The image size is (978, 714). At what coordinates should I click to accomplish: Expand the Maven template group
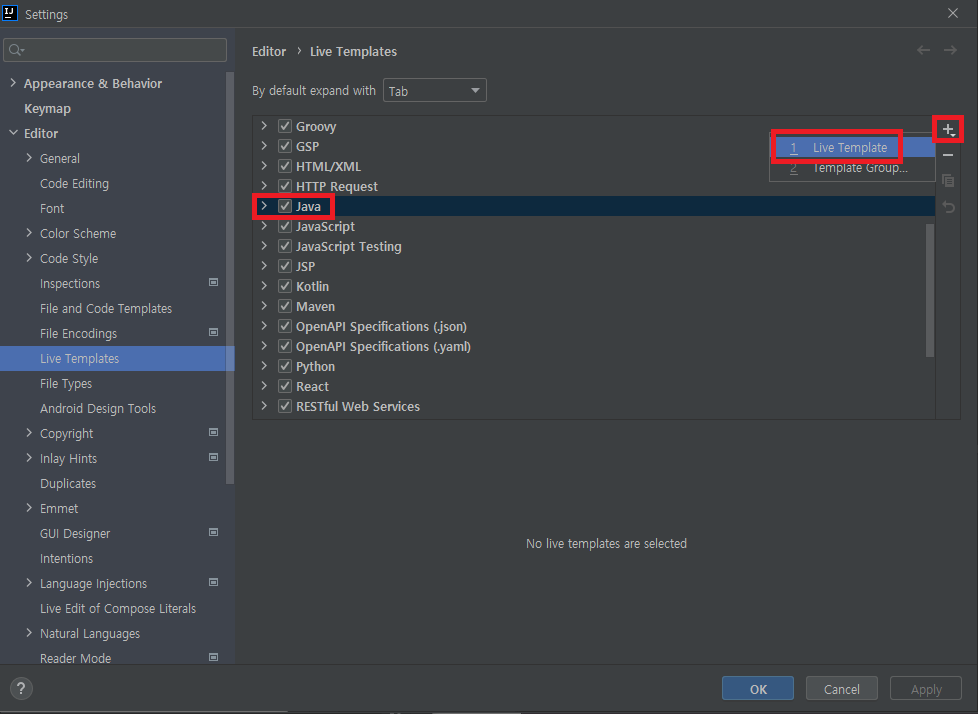coord(264,306)
